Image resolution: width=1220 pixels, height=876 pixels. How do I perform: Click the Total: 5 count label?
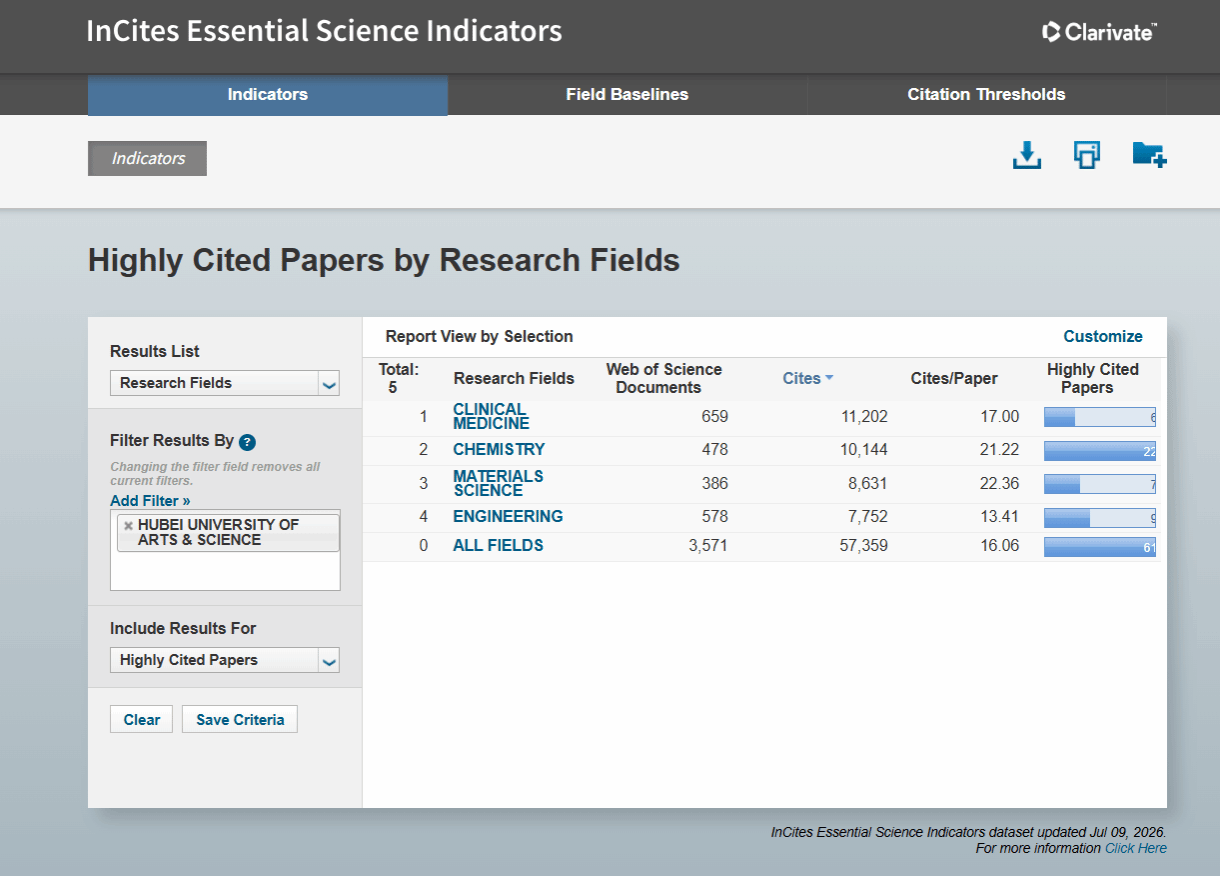(x=399, y=378)
